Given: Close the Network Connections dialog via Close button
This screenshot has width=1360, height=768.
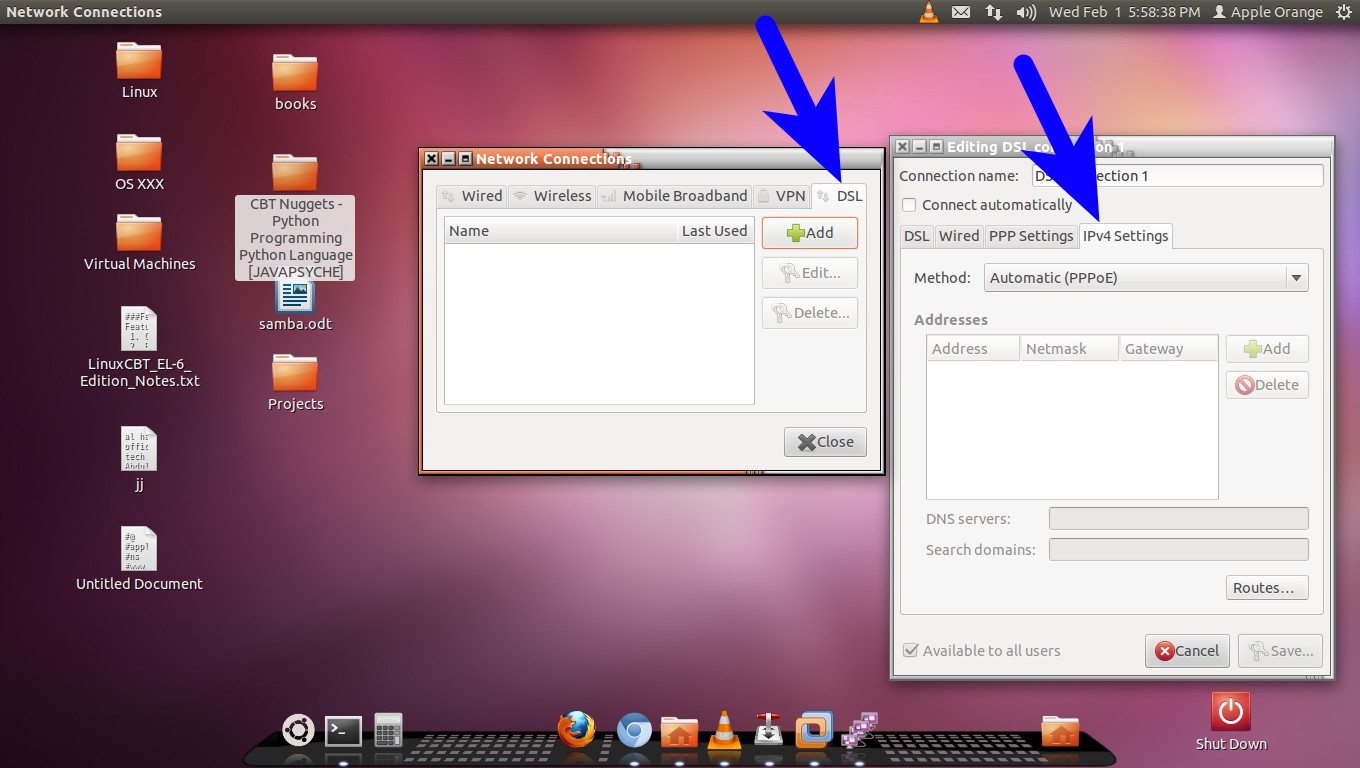Looking at the screenshot, I should pyautogui.click(x=826, y=442).
